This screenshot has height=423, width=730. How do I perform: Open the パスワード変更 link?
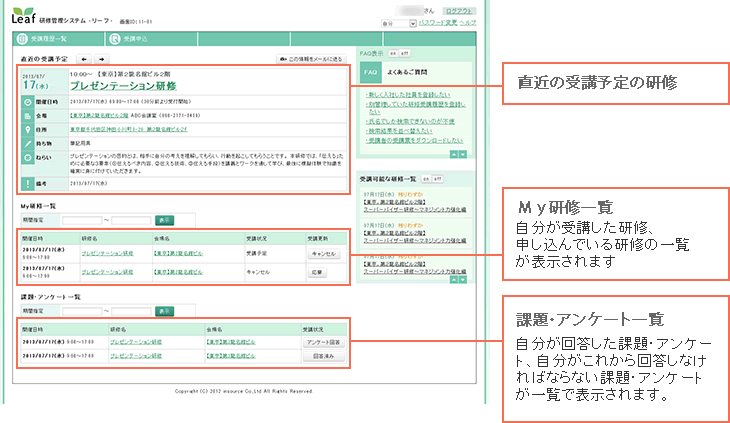[438, 23]
